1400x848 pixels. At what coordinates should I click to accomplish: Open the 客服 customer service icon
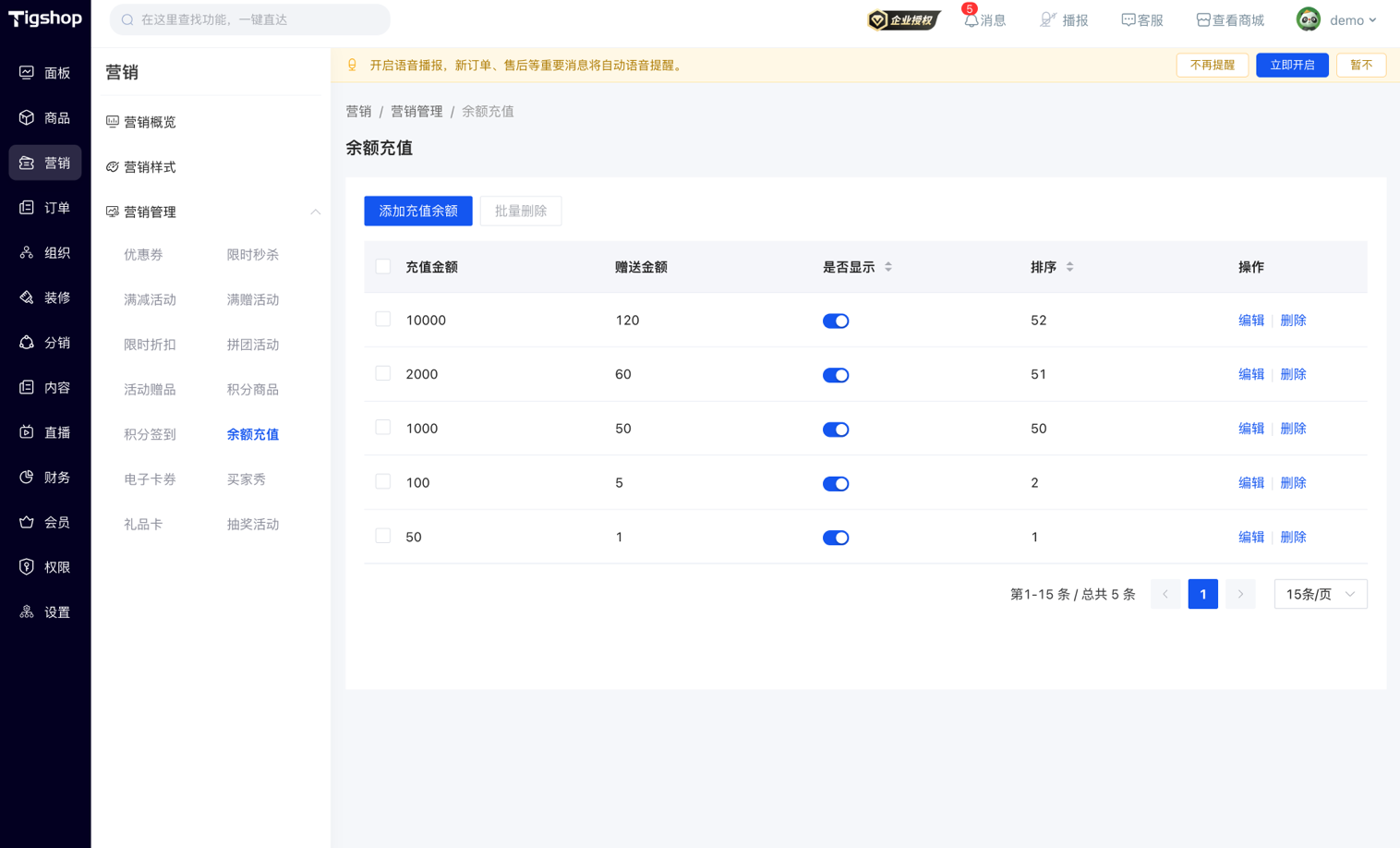[1128, 19]
